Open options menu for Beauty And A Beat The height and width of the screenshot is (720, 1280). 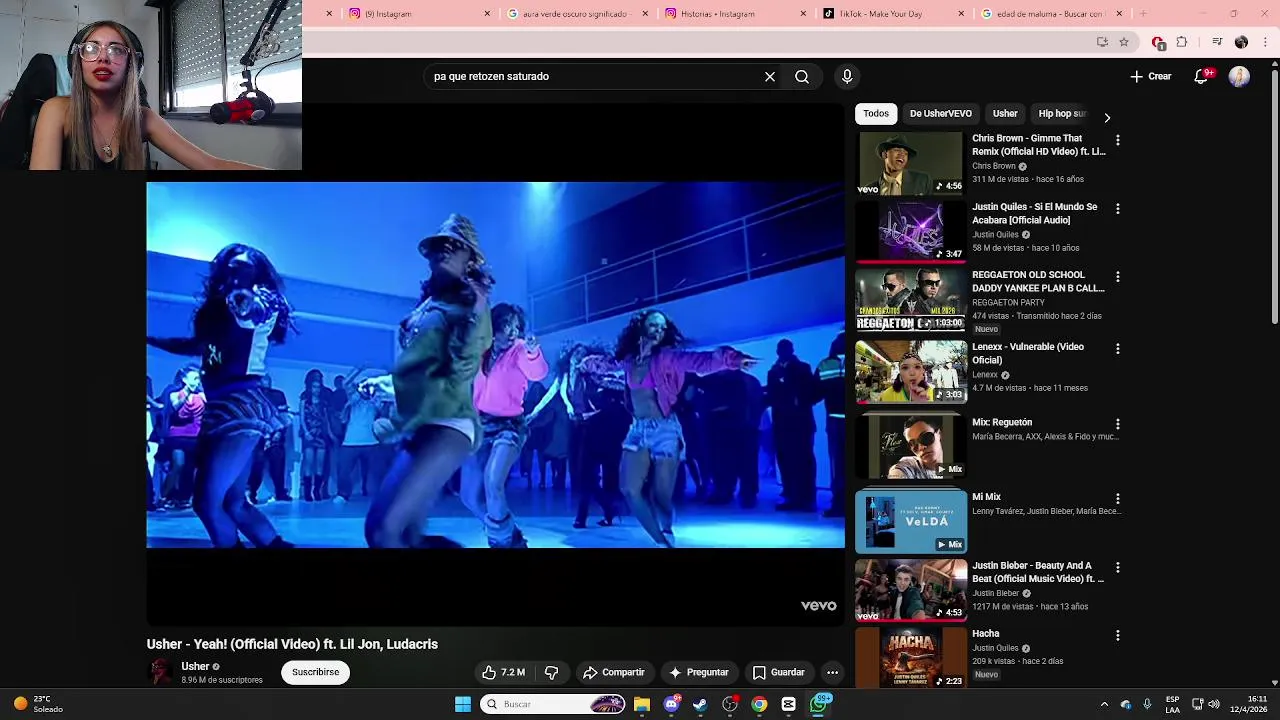1118,567
